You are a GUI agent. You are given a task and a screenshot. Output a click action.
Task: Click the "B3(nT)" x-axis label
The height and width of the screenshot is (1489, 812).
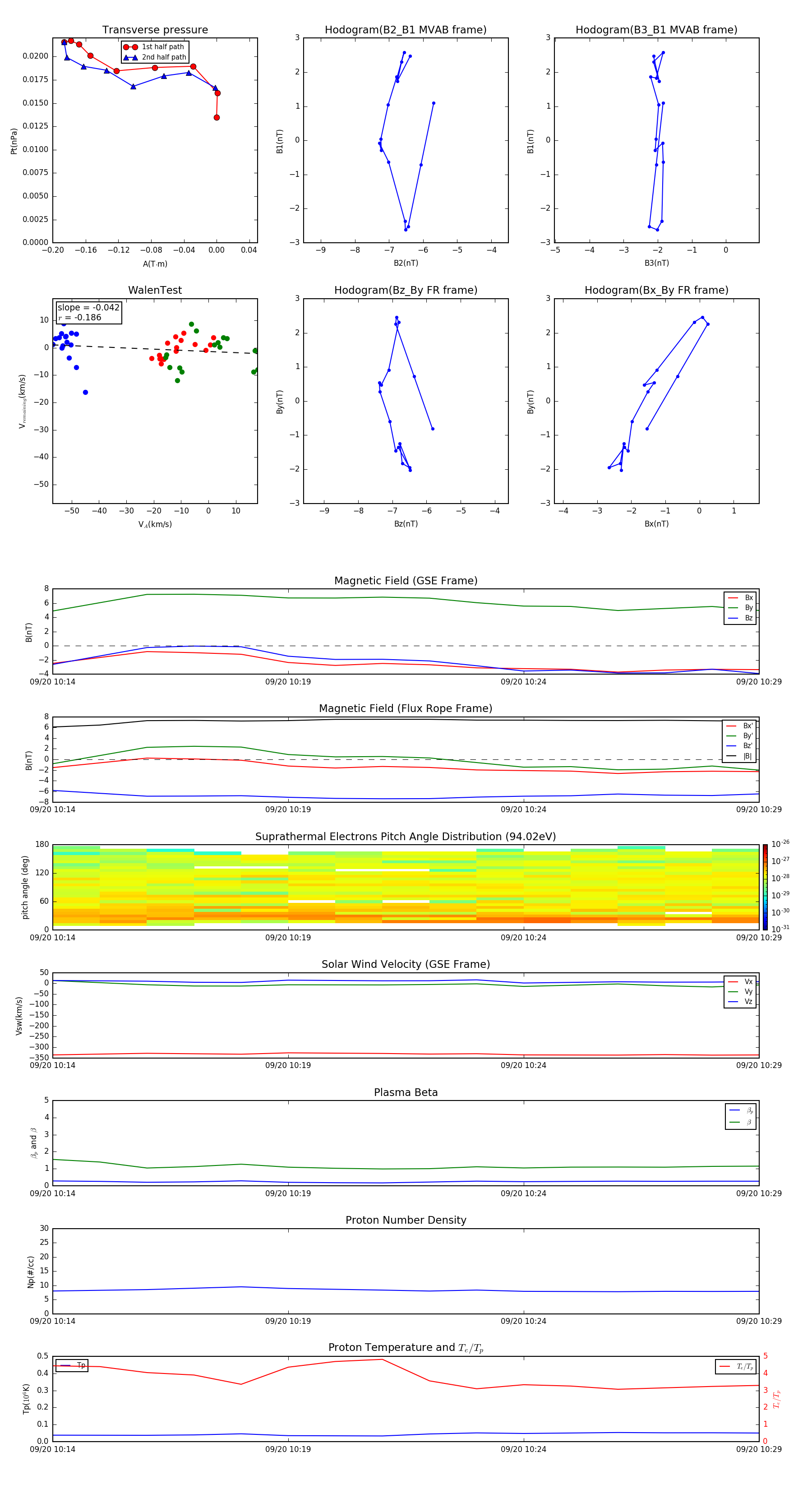(656, 263)
